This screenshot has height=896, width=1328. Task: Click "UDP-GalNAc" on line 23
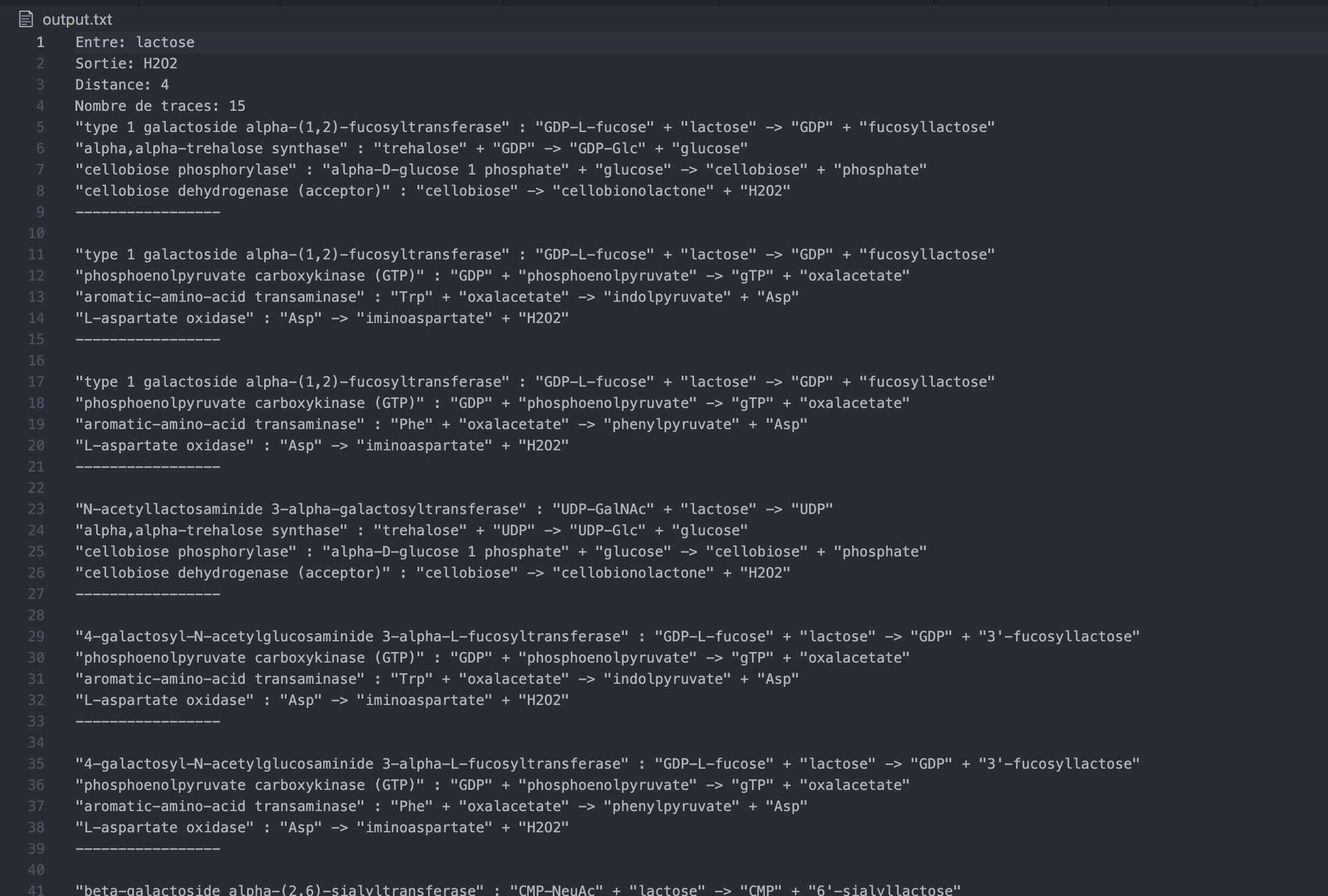(603, 509)
